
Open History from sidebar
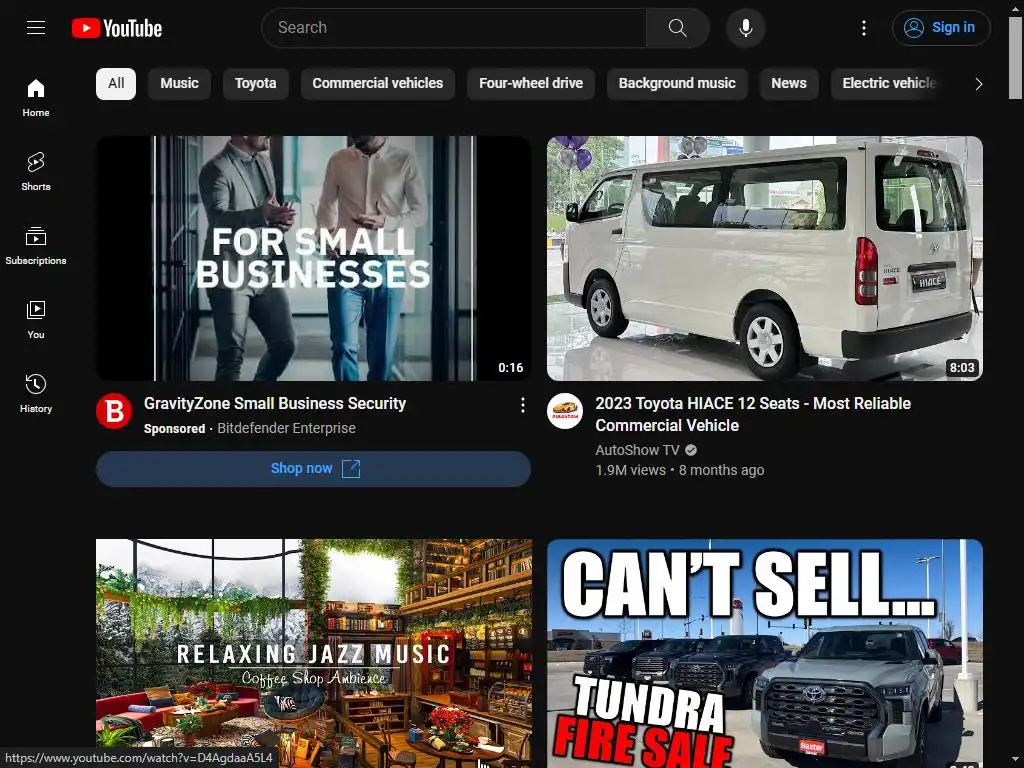click(x=36, y=393)
